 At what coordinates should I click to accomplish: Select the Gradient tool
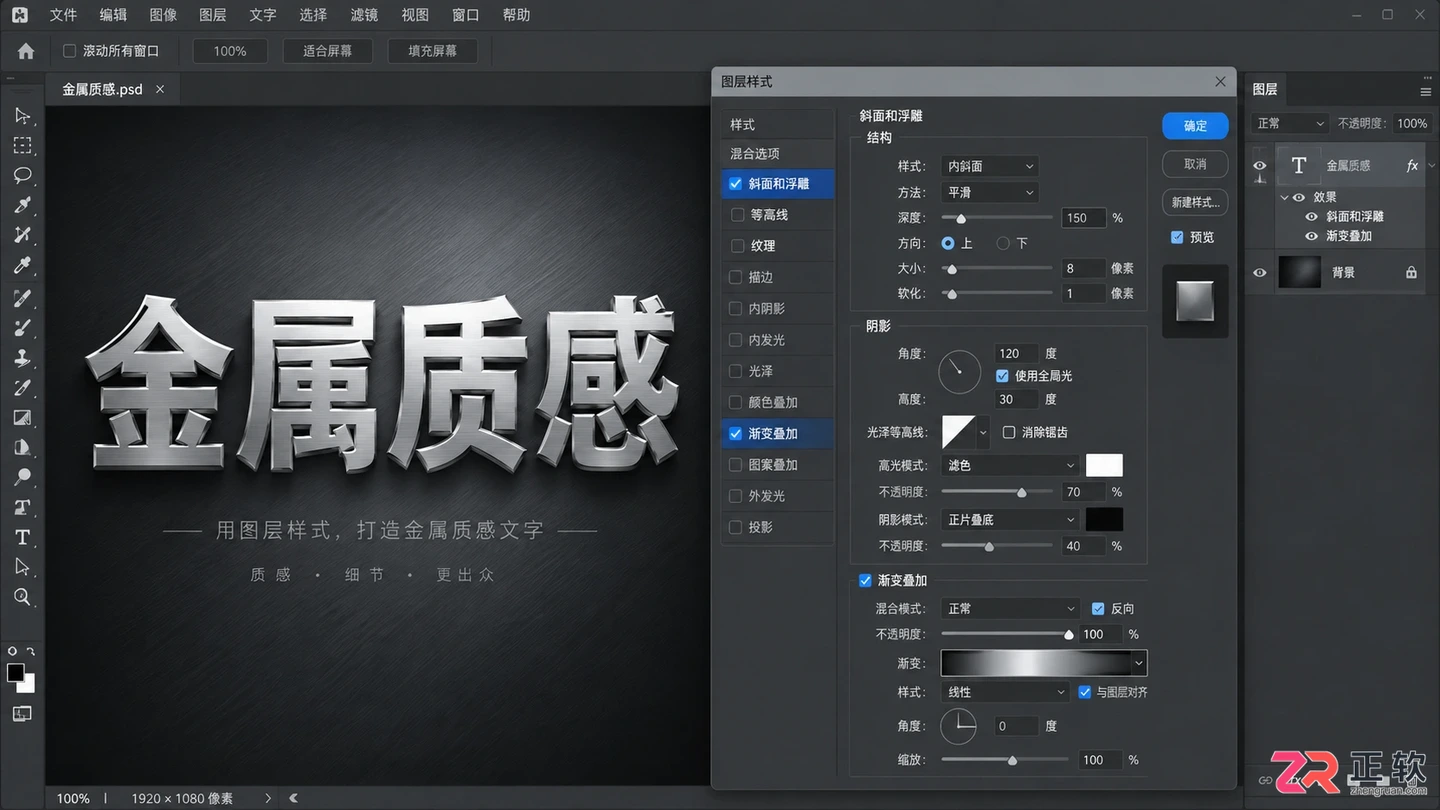pyautogui.click(x=22, y=417)
